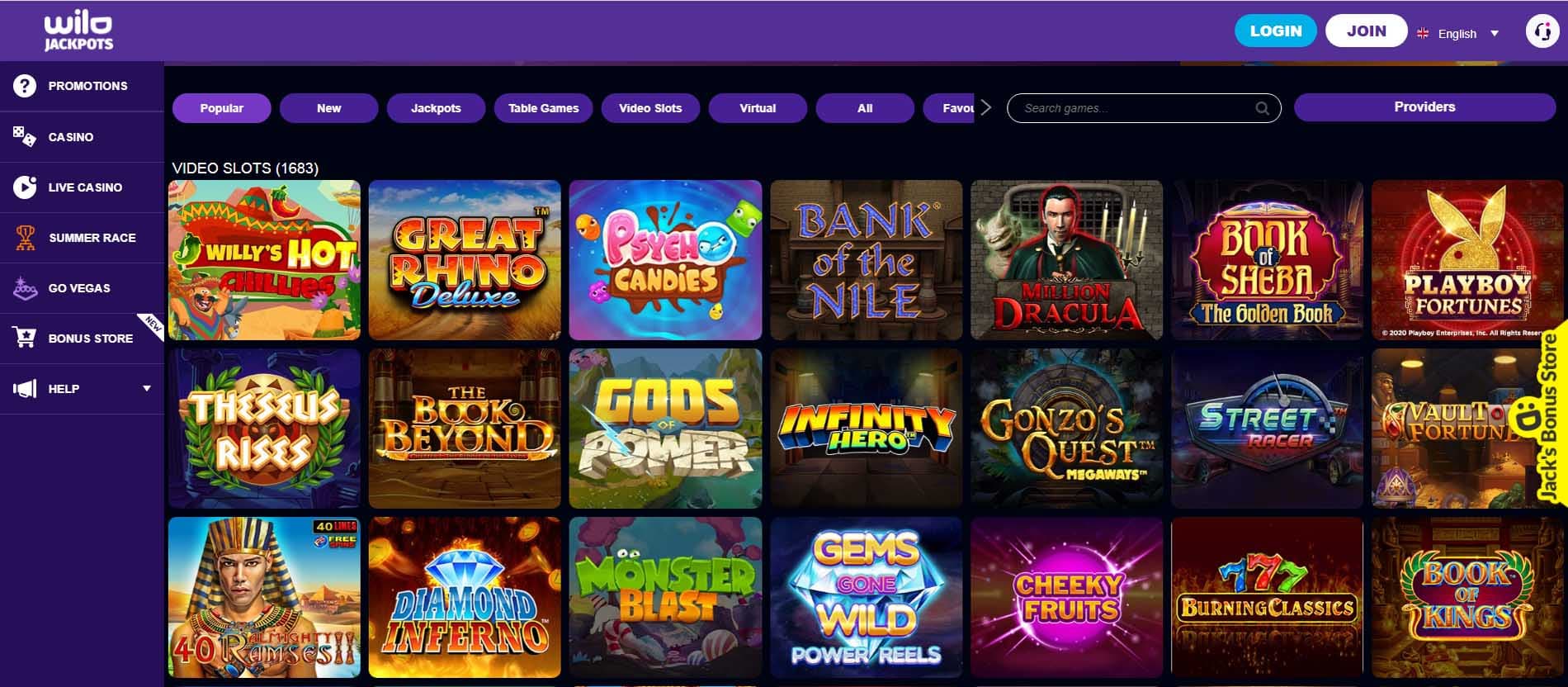The height and width of the screenshot is (687, 1568).
Task: Focus the Search games input field
Action: coord(1144,108)
